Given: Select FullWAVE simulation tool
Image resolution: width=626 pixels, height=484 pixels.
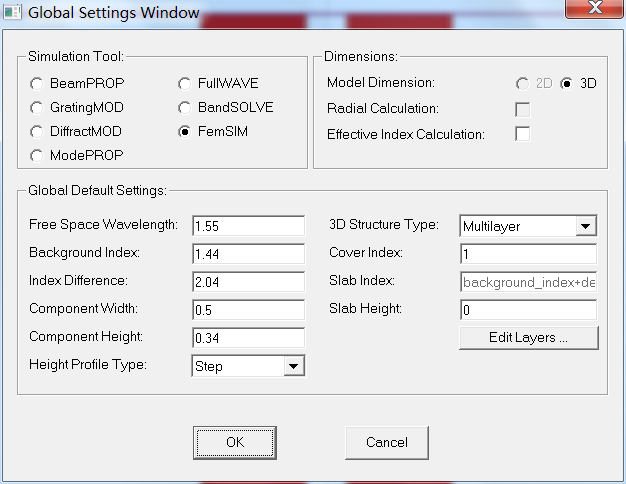Looking at the screenshot, I should coord(184,83).
